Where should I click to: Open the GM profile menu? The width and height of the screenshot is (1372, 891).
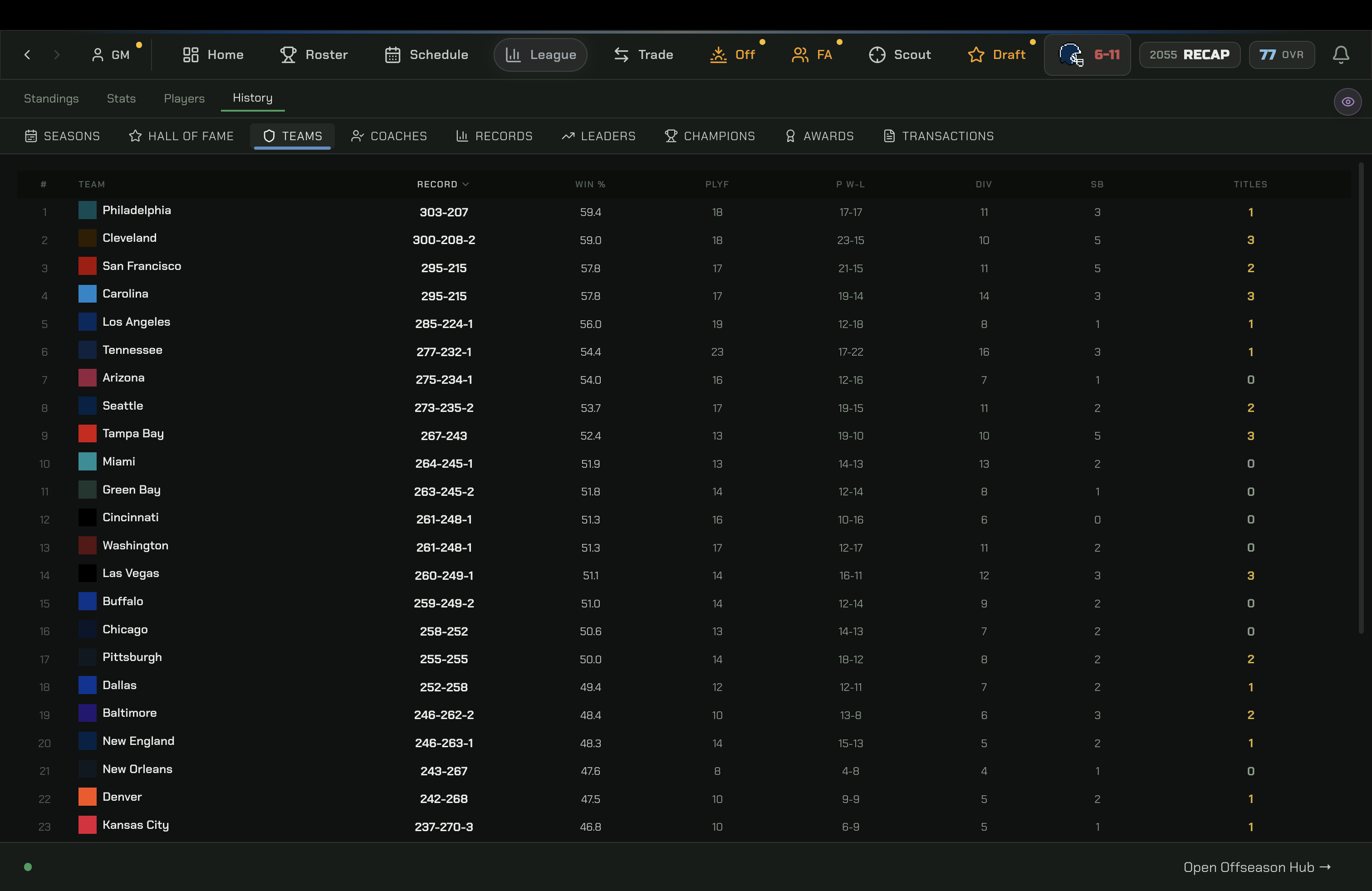pyautogui.click(x=111, y=55)
